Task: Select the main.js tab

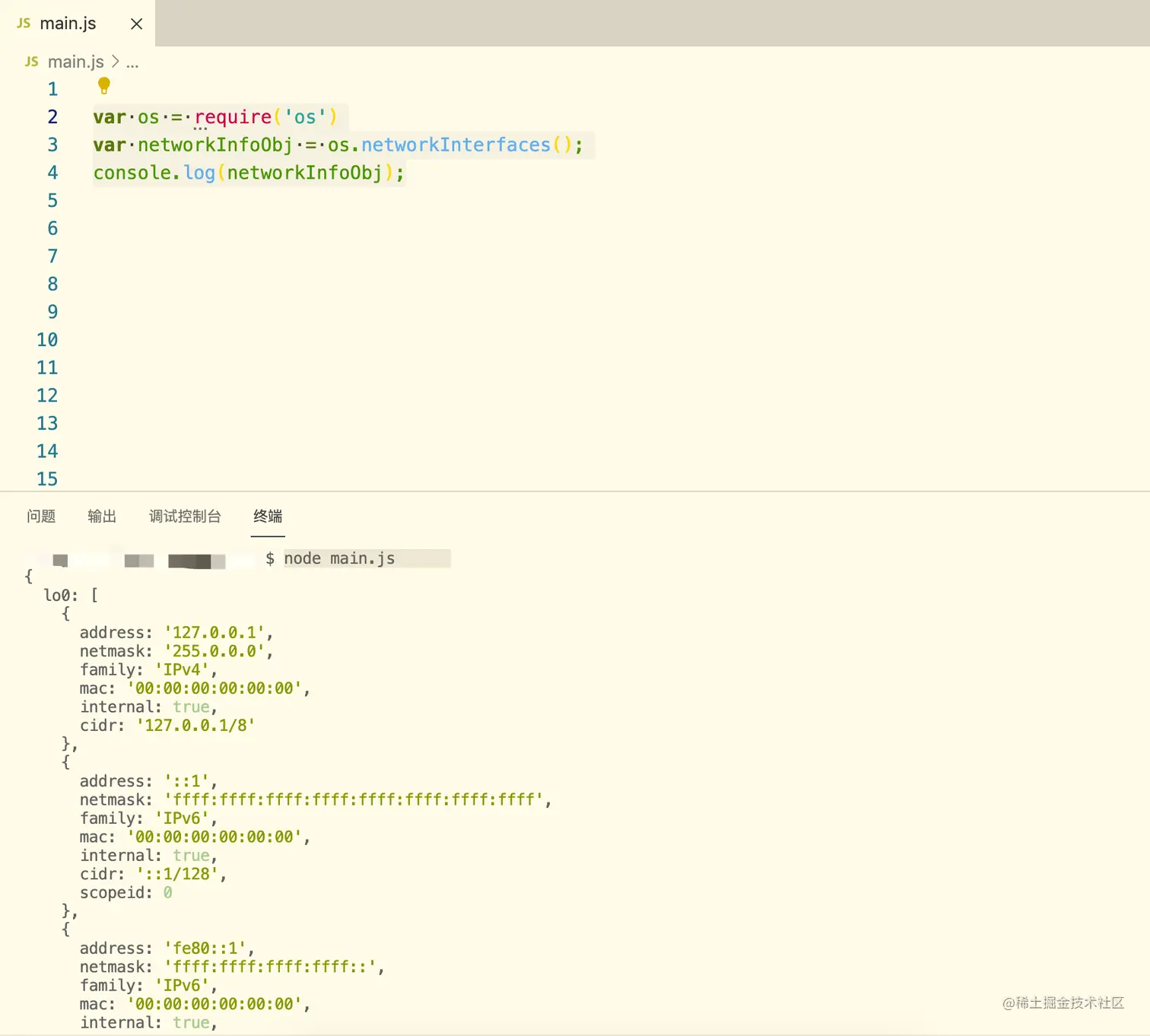Action: [78, 24]
